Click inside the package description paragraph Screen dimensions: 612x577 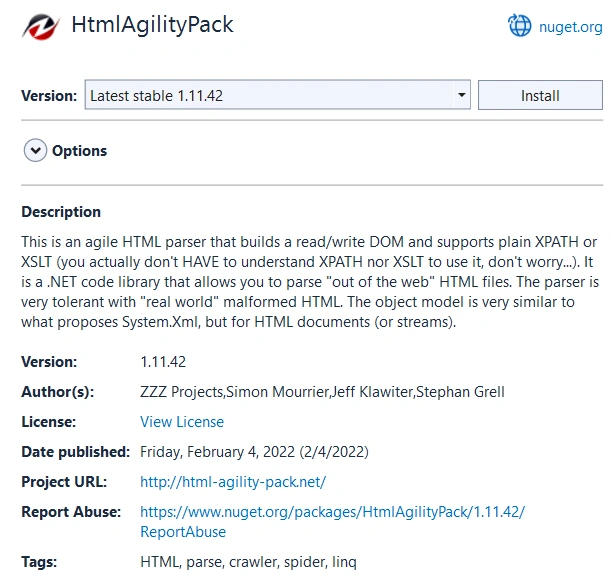click(310, 282)
